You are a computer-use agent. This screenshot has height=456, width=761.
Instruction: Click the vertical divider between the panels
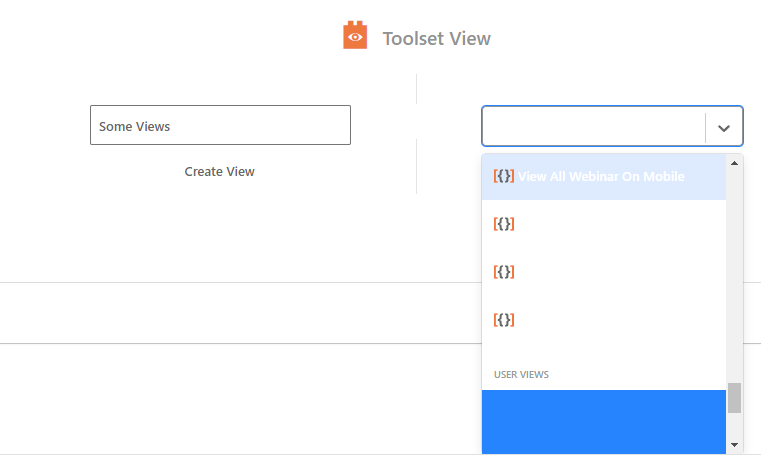point(416,134)
